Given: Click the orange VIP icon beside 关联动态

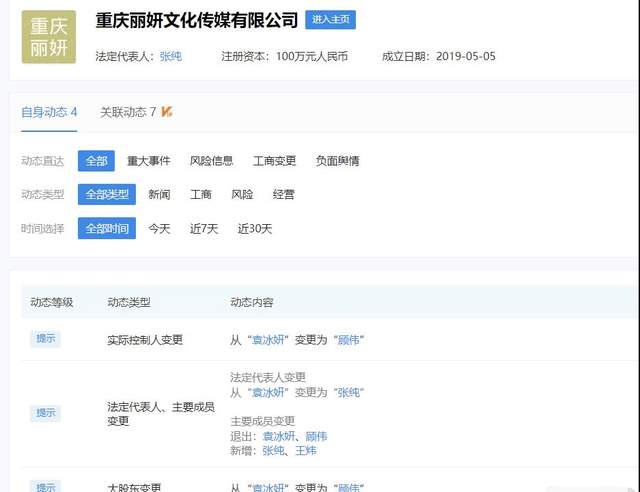Looking at the screenshot, I should pos(167,111).
